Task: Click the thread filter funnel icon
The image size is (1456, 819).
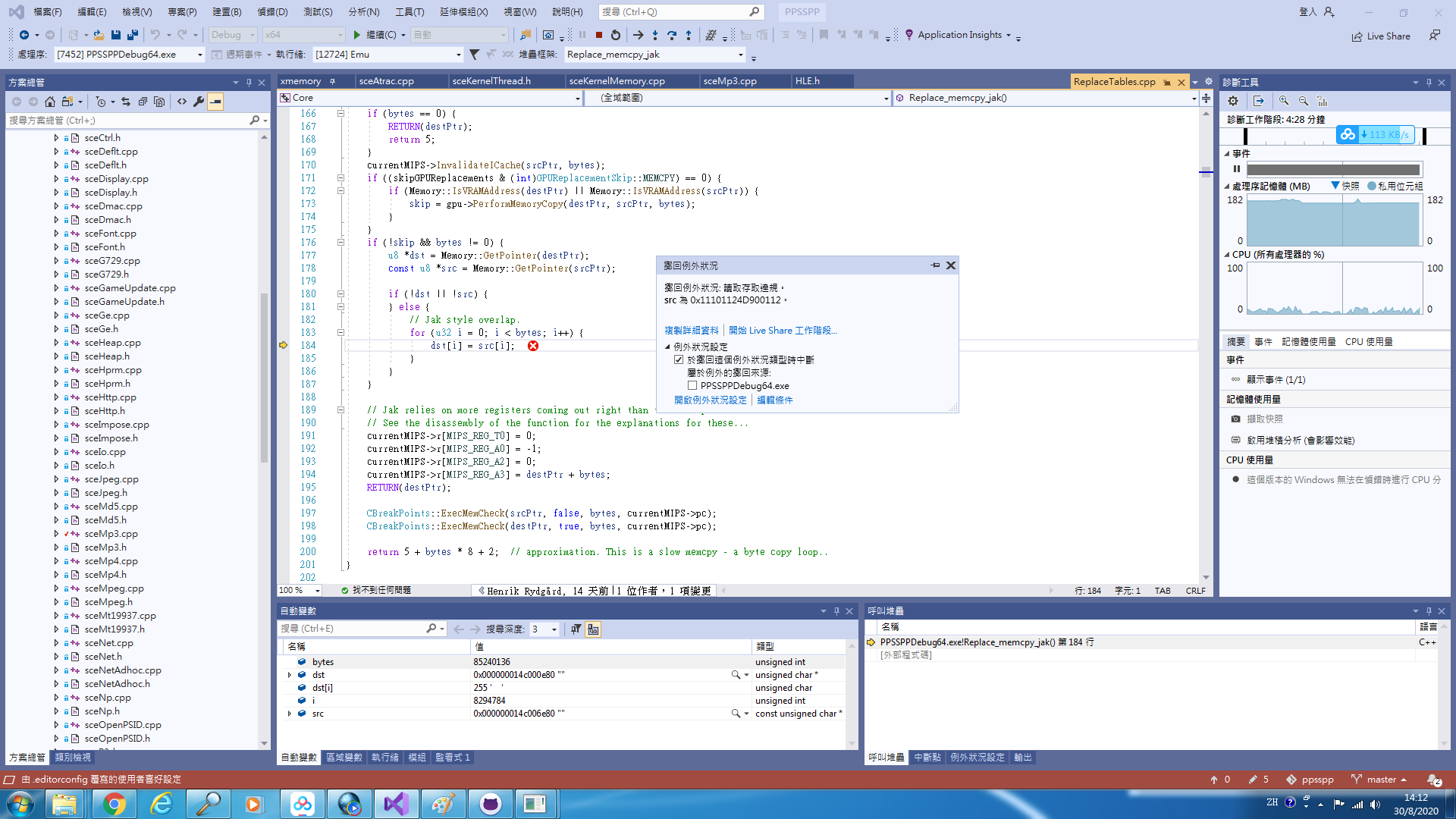Action: [474, 55]
